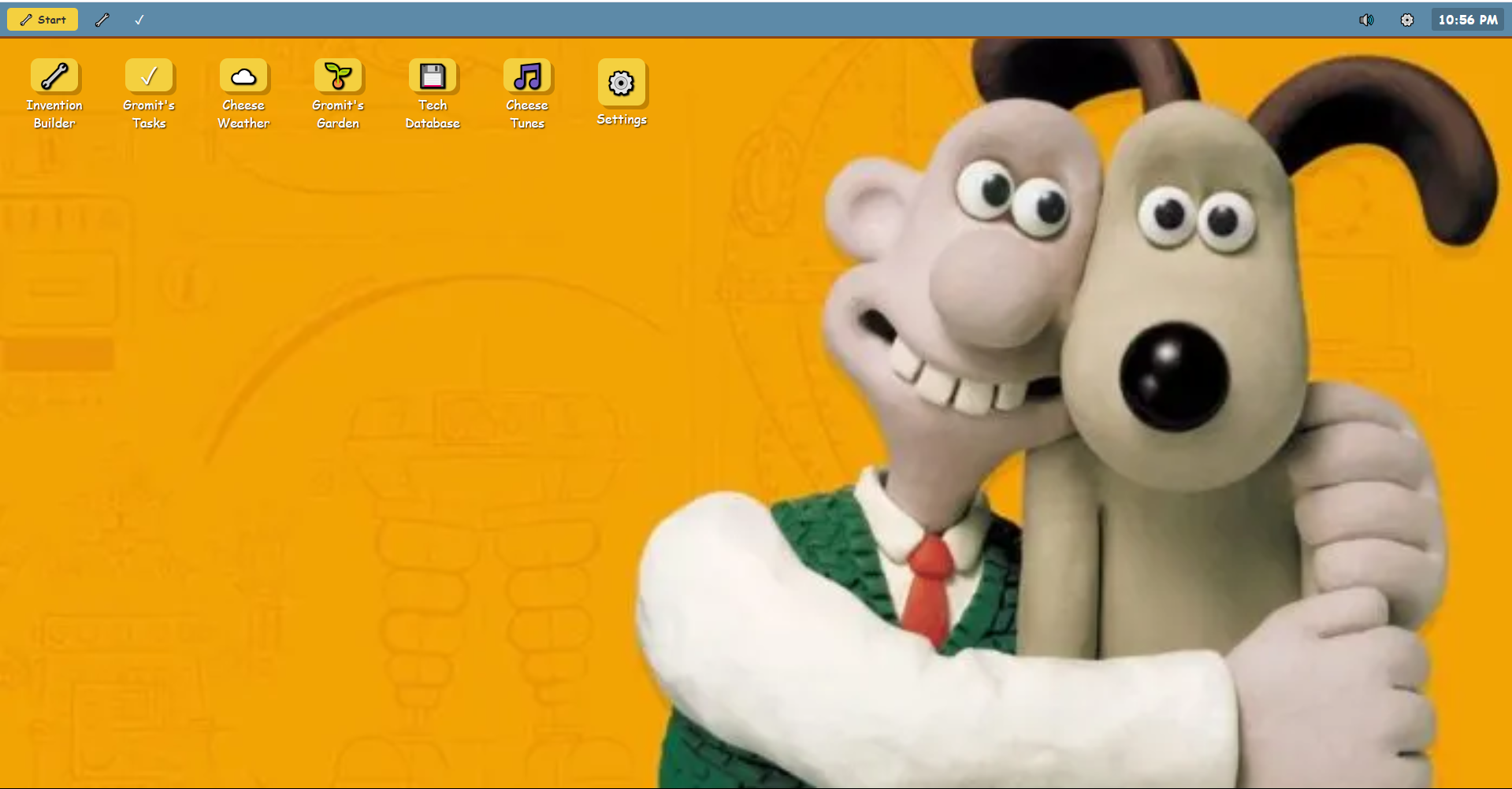The image size is (1512, 789).
Task: Click the "Invention Builder" icon label
Action: click(54, 114)
